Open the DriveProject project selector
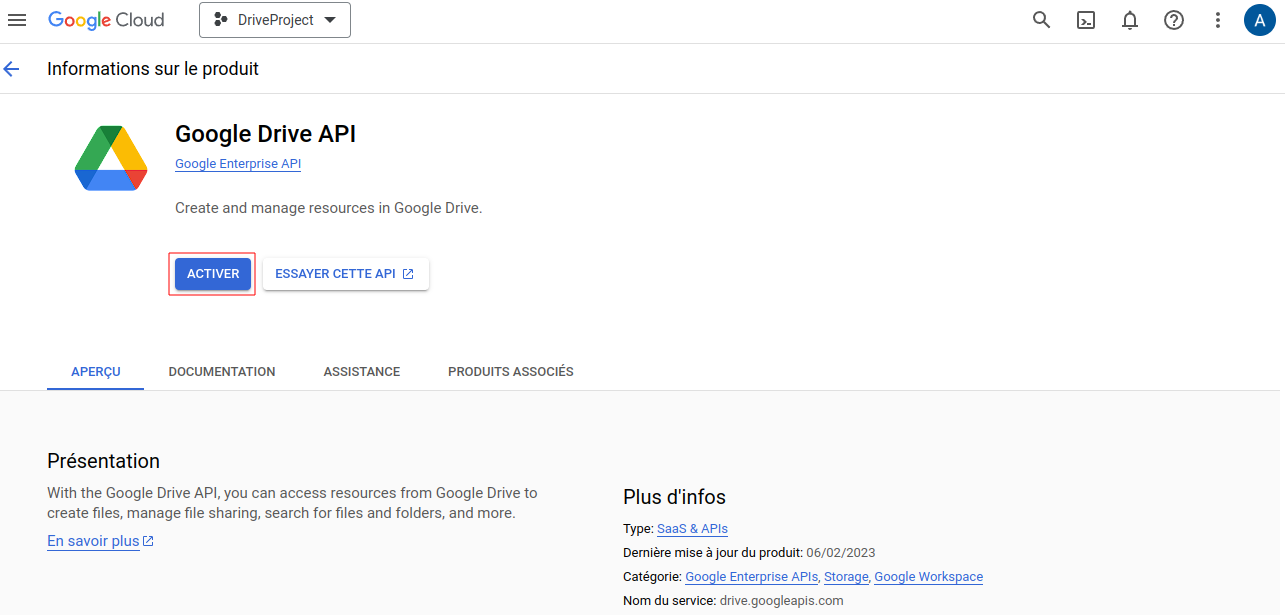Screen dimensions: 1285x615 [x=274, y=19]
